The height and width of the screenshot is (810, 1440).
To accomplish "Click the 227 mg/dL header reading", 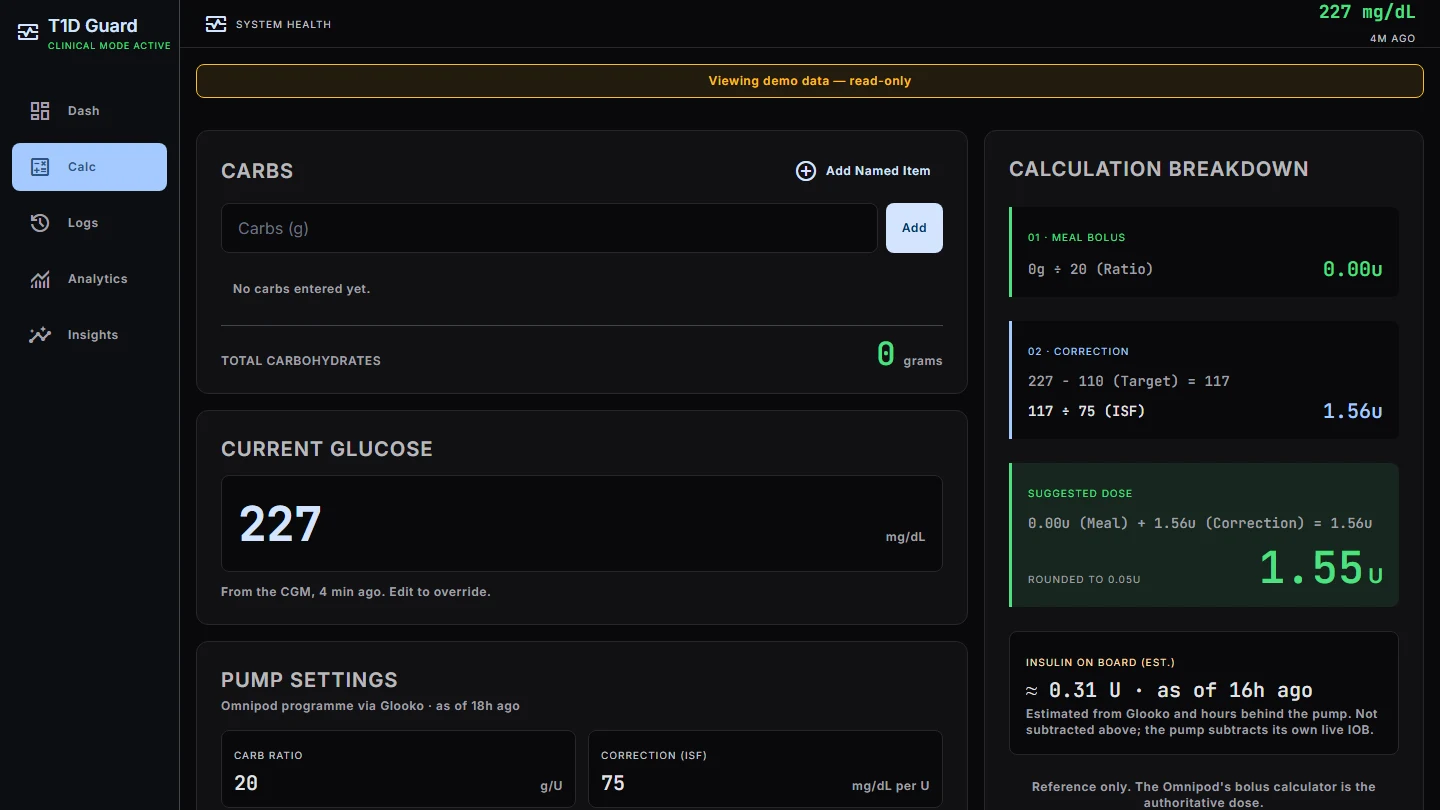I will click(x=1367, y=12).
